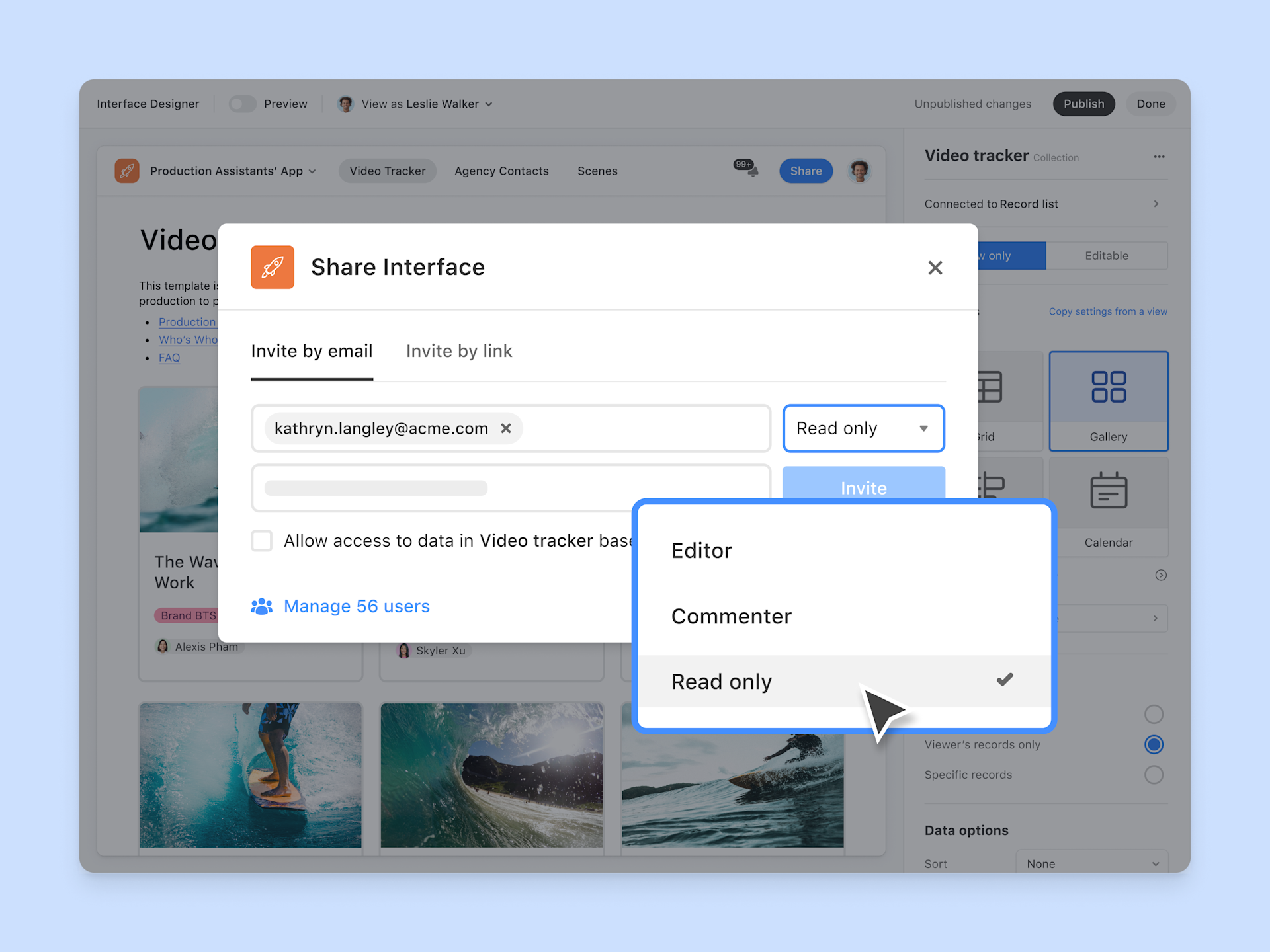This screenshot has height=952, width=1270.
Task: Click the manage users people icon
Action: point(262,606)
